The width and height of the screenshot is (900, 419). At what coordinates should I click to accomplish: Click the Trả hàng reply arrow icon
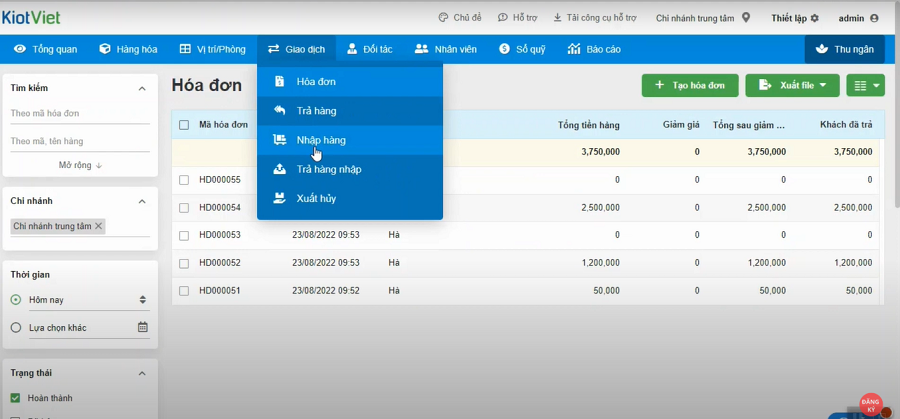[x=280, y=111]
